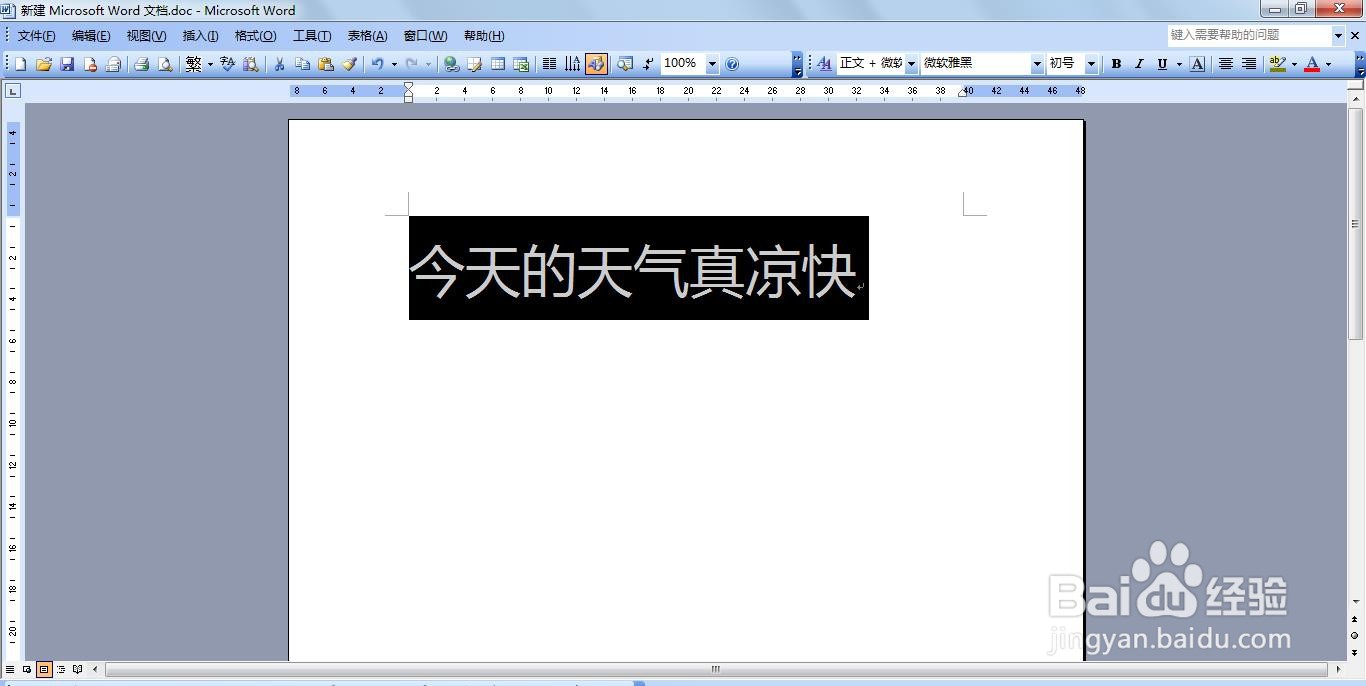Open the 视图(V) menu

[x=146, y=36]
